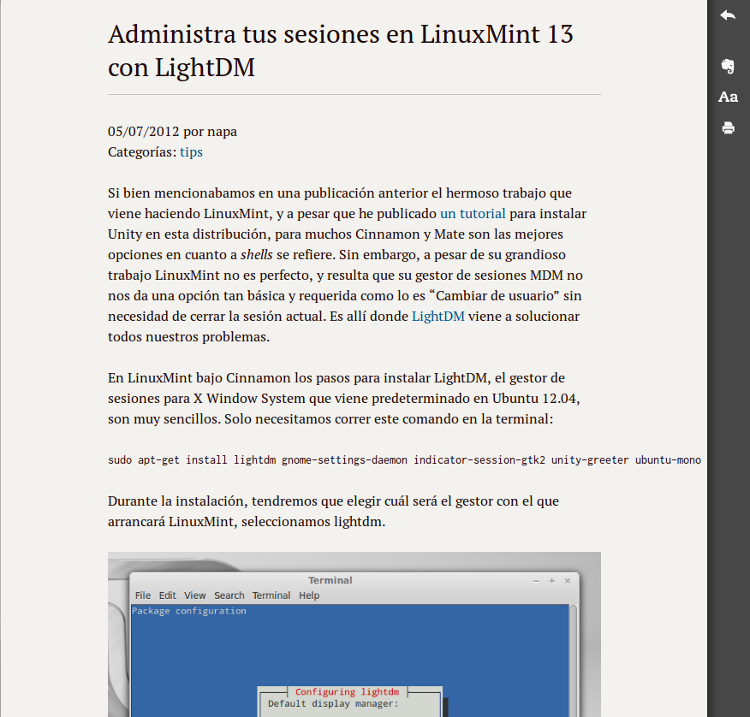Click the Terminal window's maximize plus button
This screenshot has width=750, height=717.
pos(551,581)
